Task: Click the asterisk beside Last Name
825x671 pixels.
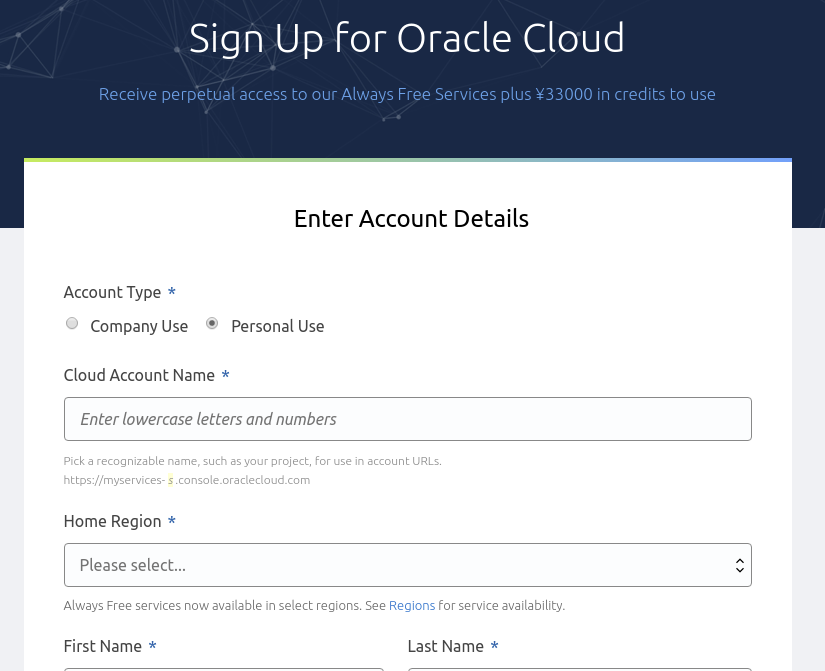Action: (x=494, y=647)
